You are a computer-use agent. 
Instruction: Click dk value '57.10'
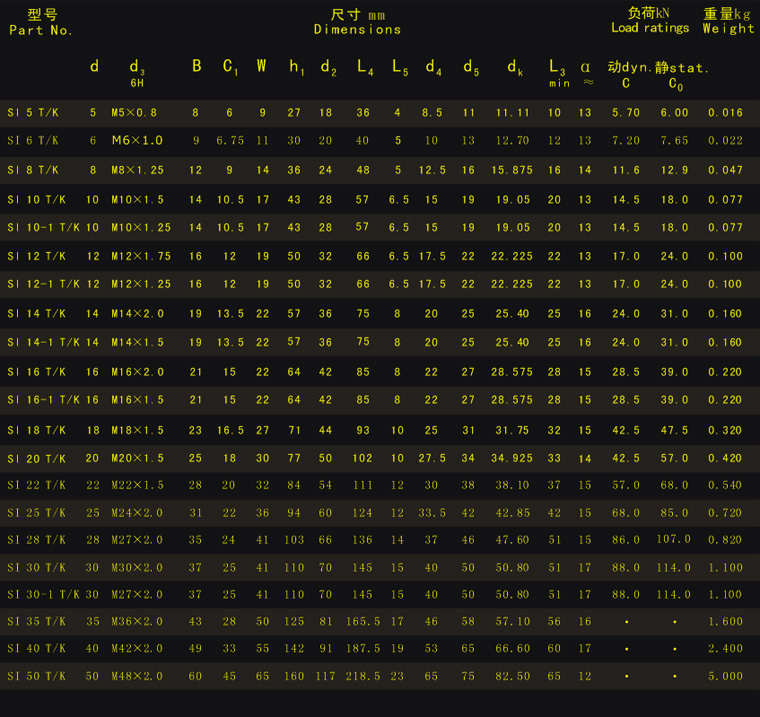point(512,621)
